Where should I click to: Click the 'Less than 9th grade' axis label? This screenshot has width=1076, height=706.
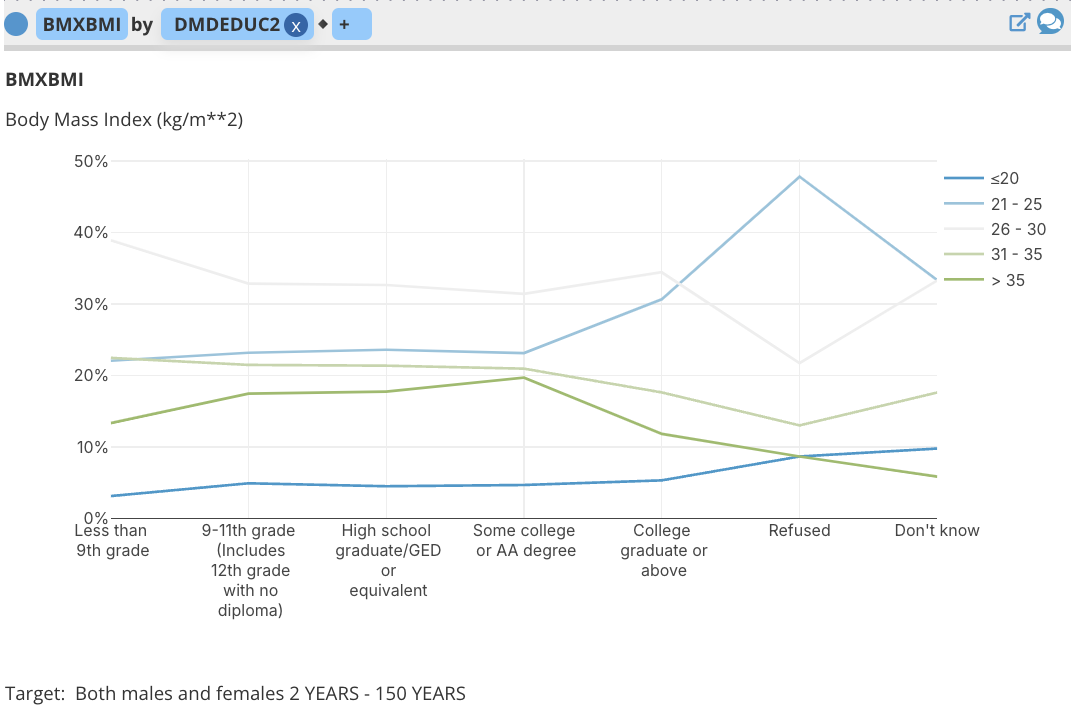(x=111, y=541)
